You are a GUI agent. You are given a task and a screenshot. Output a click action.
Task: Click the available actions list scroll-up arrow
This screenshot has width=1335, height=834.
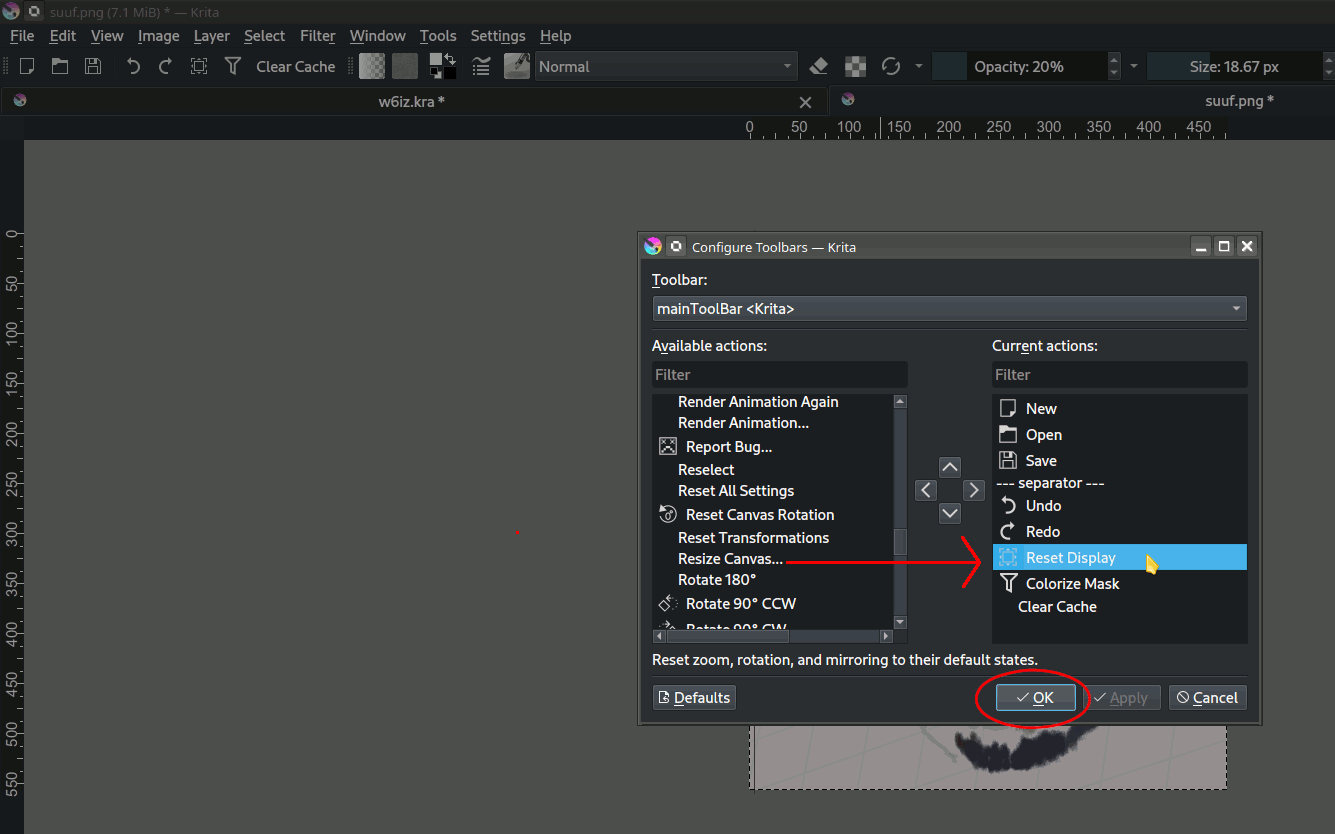[900, 402]
